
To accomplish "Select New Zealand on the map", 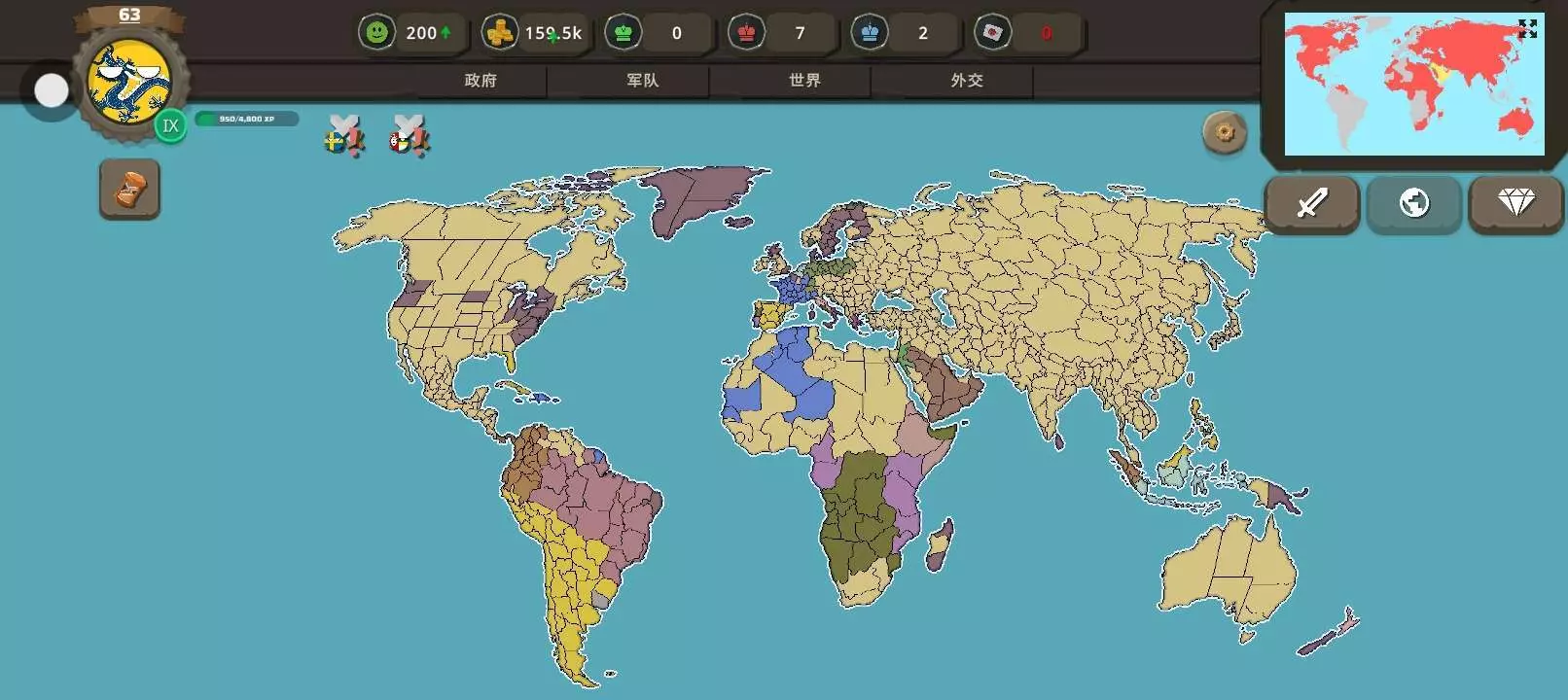I will tap(1330, 632).
